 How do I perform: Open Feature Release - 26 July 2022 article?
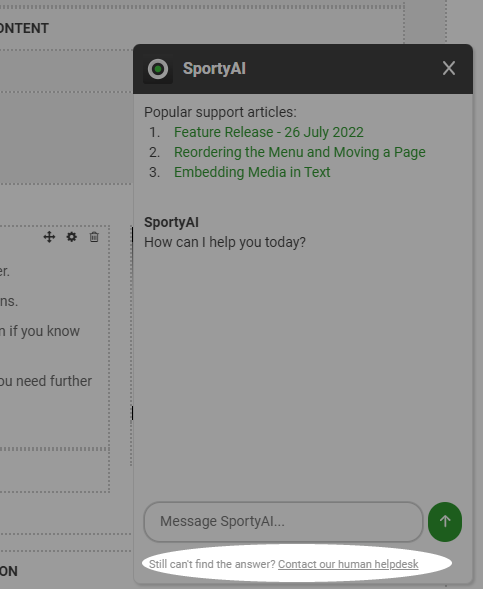click(269, 132)
